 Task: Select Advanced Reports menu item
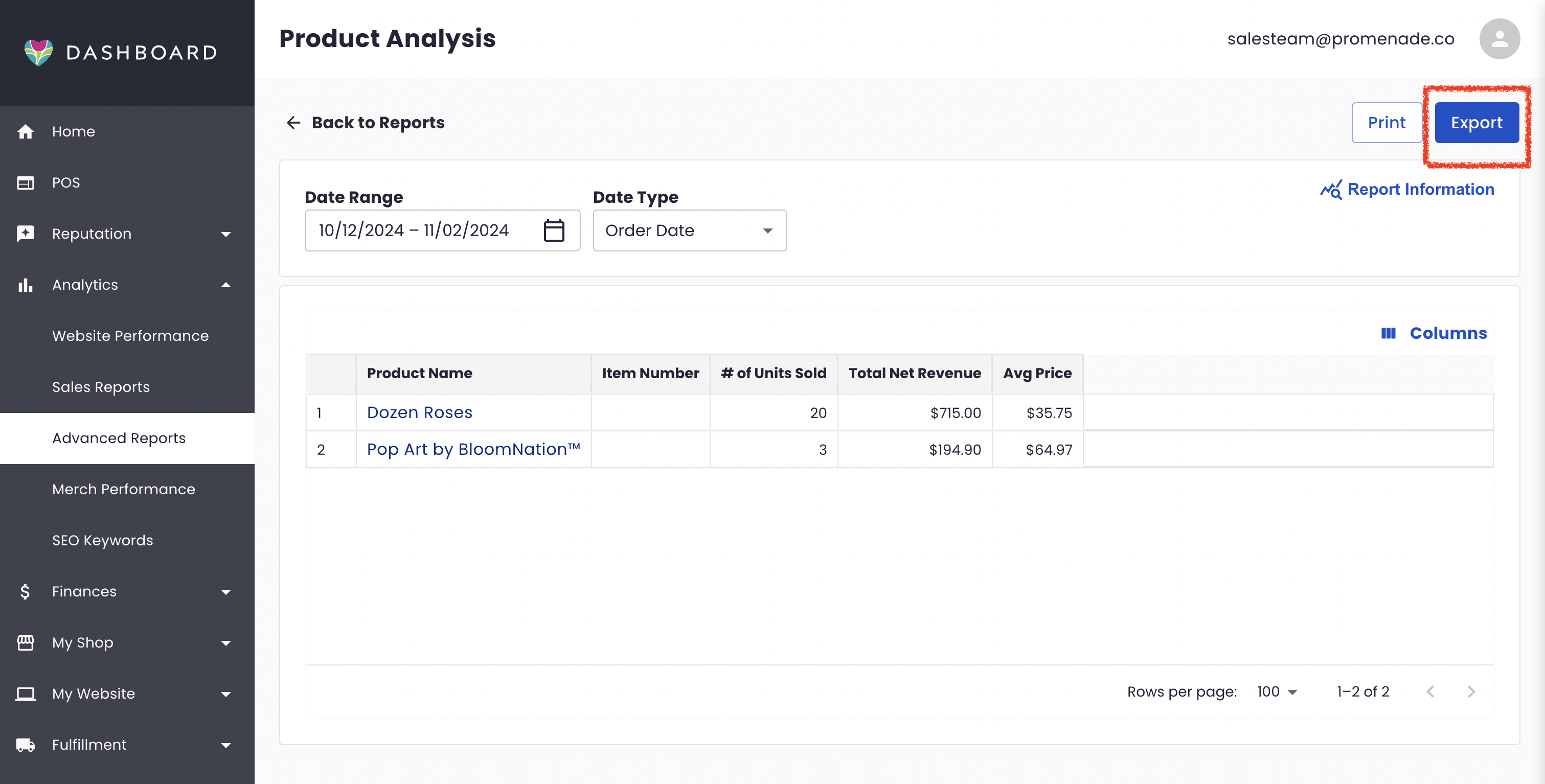click(x=127, y=438)
